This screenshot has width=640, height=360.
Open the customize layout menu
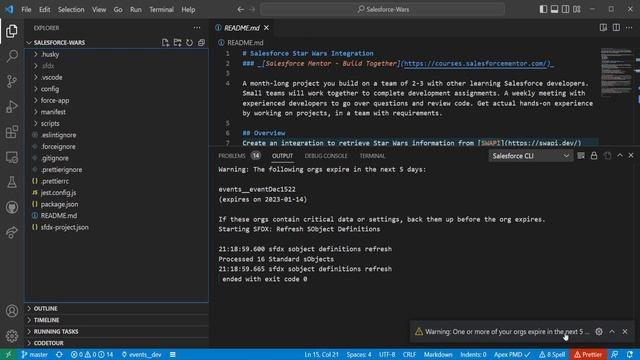tap(577, 9)
